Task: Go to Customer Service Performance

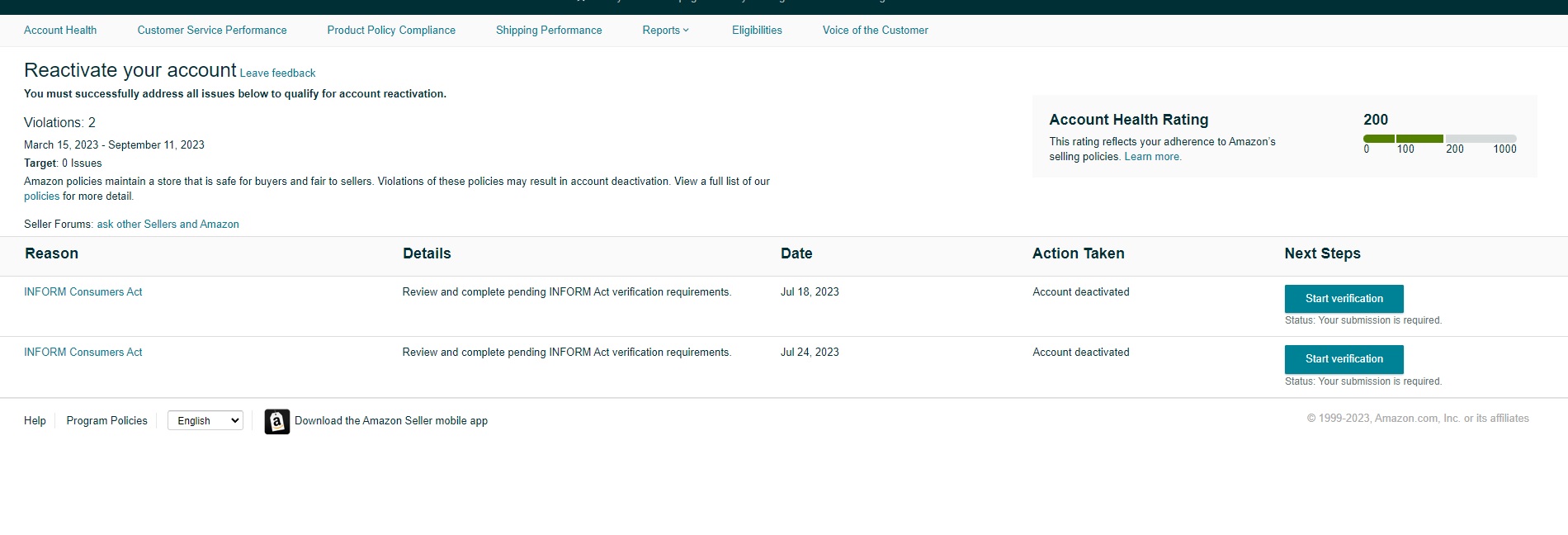Action: (212, 31)
